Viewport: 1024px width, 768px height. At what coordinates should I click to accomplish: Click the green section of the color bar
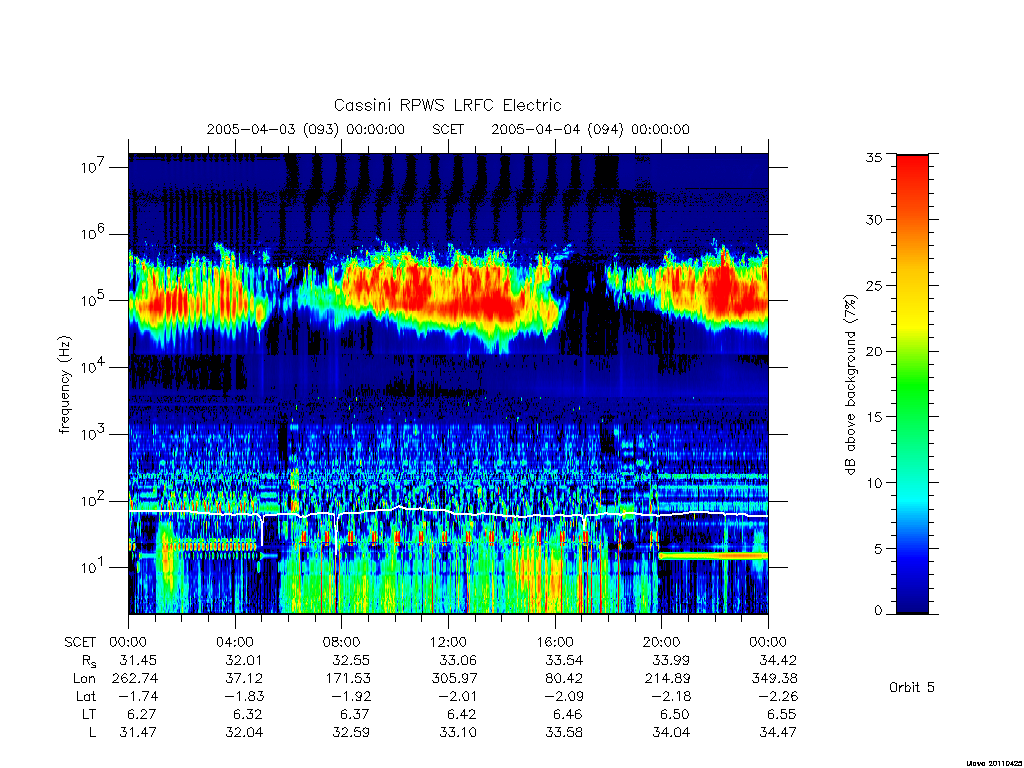pos(912,392)
